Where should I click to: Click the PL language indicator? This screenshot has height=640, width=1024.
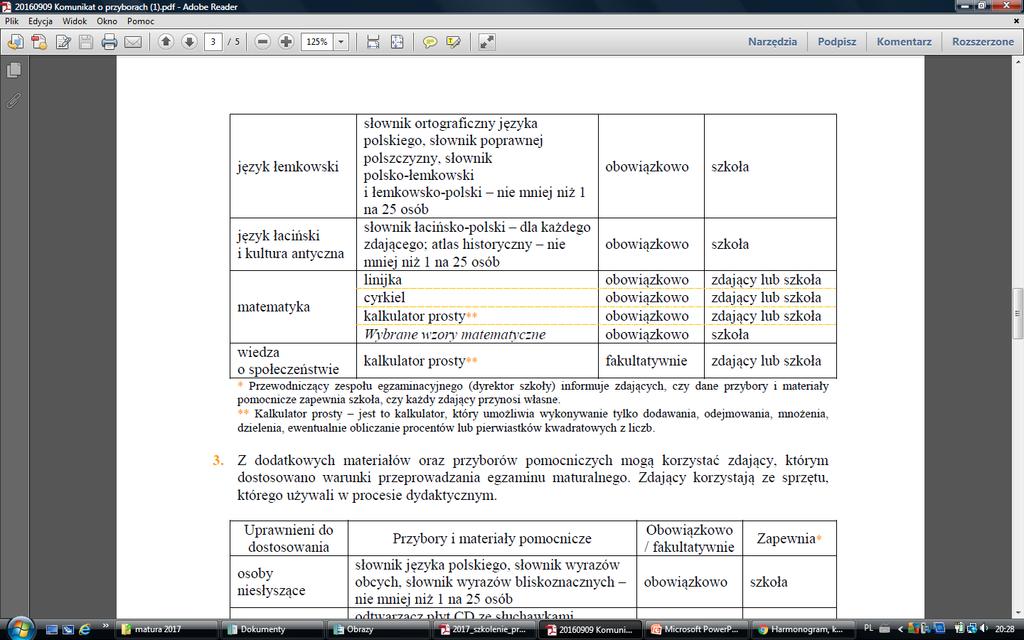point(869,628)
